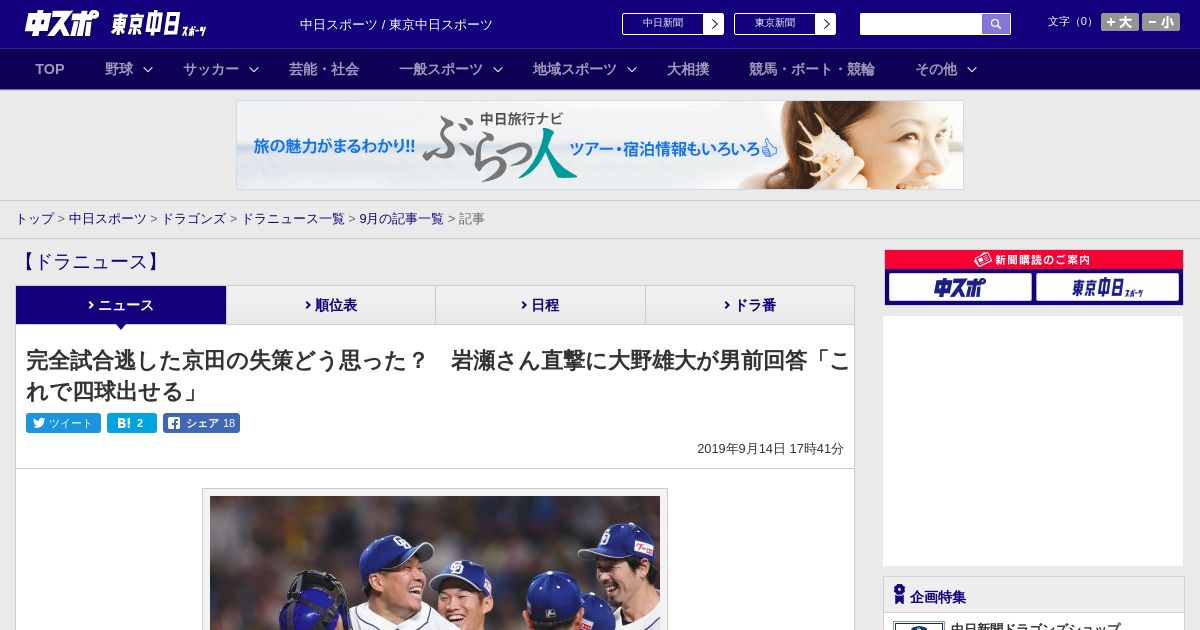Screen dimensions: 1200x630
Task: Switch to the ドラ番 tab
Action: 750,305
